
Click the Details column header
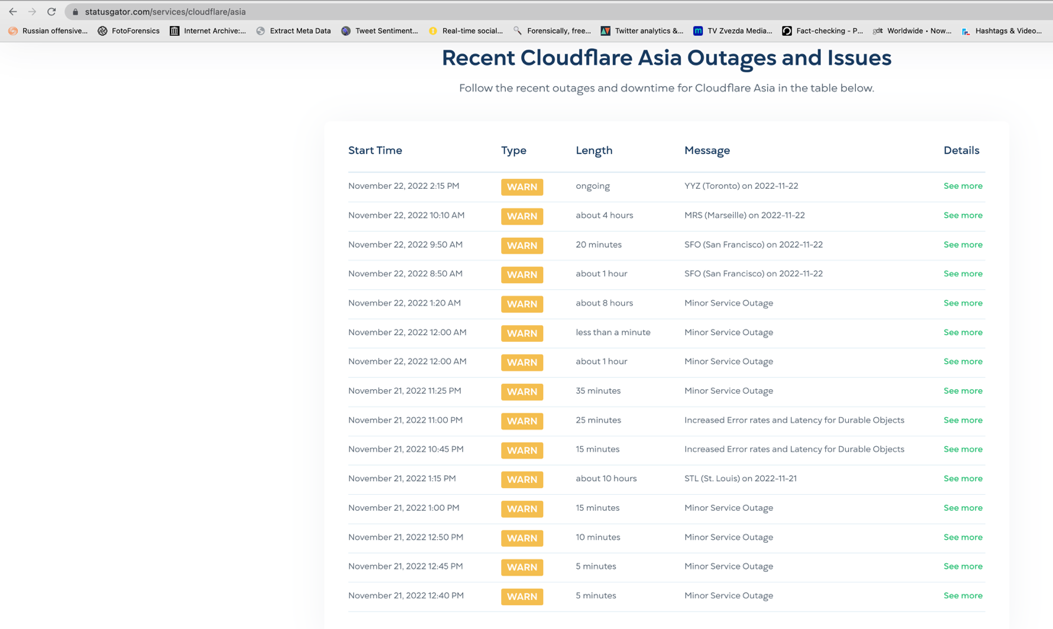[961, 150]
